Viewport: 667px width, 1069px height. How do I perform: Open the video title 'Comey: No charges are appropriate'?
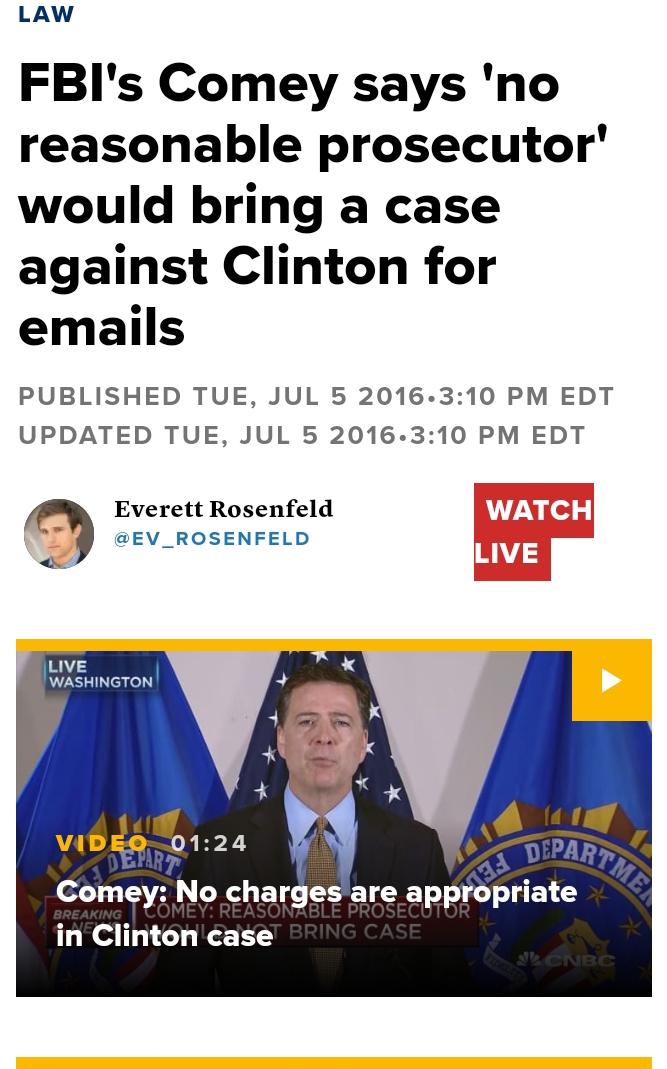[316, 913]
